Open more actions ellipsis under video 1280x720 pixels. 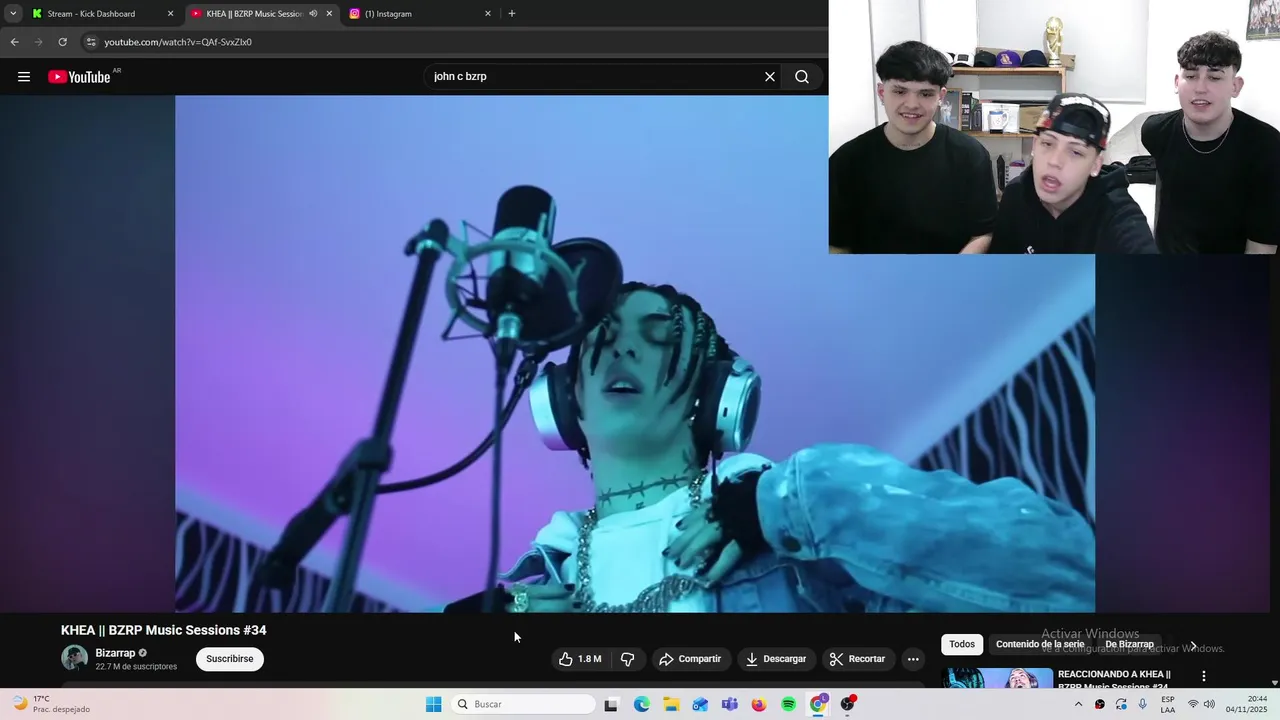[913, 659]
